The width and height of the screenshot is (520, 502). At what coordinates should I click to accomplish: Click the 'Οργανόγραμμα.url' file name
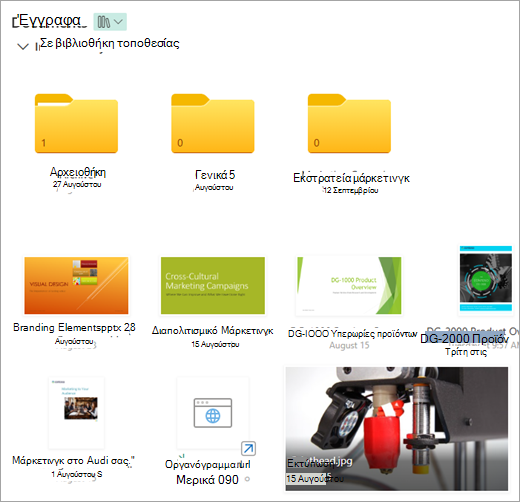[208, 464]
